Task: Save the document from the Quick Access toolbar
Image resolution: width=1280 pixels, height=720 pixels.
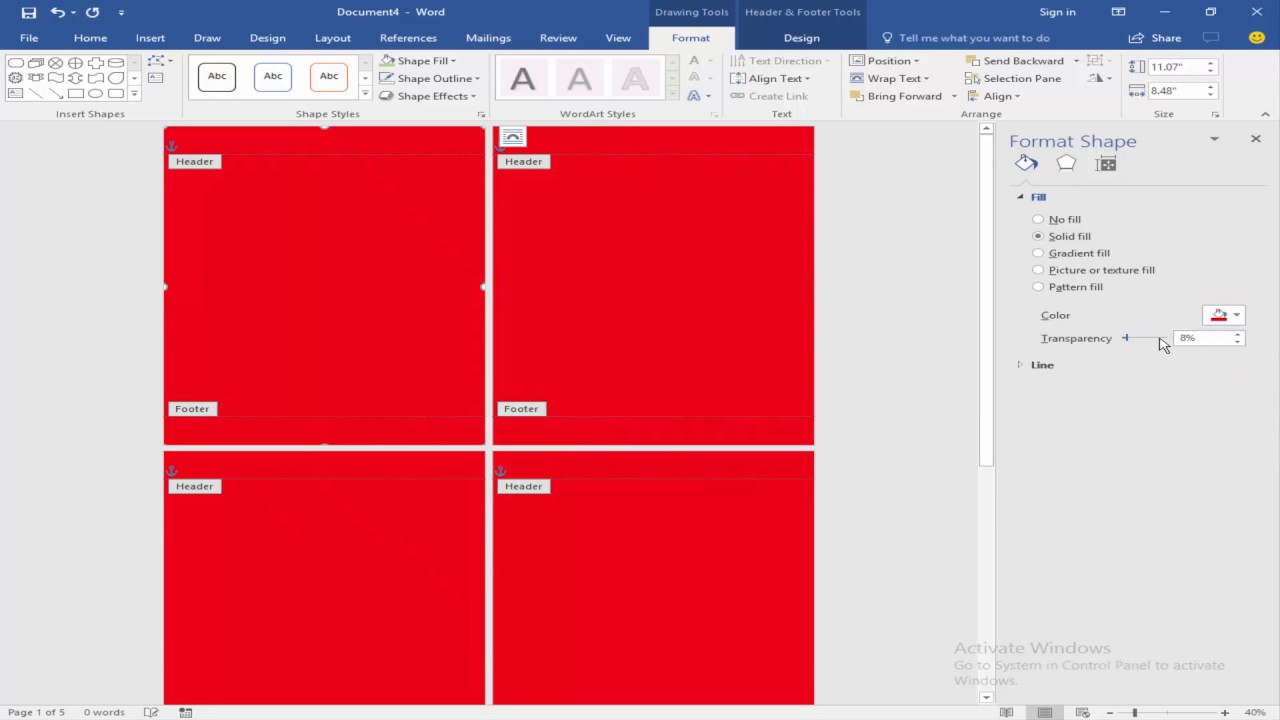Action: pyautogui.click(x=29, y=12)
